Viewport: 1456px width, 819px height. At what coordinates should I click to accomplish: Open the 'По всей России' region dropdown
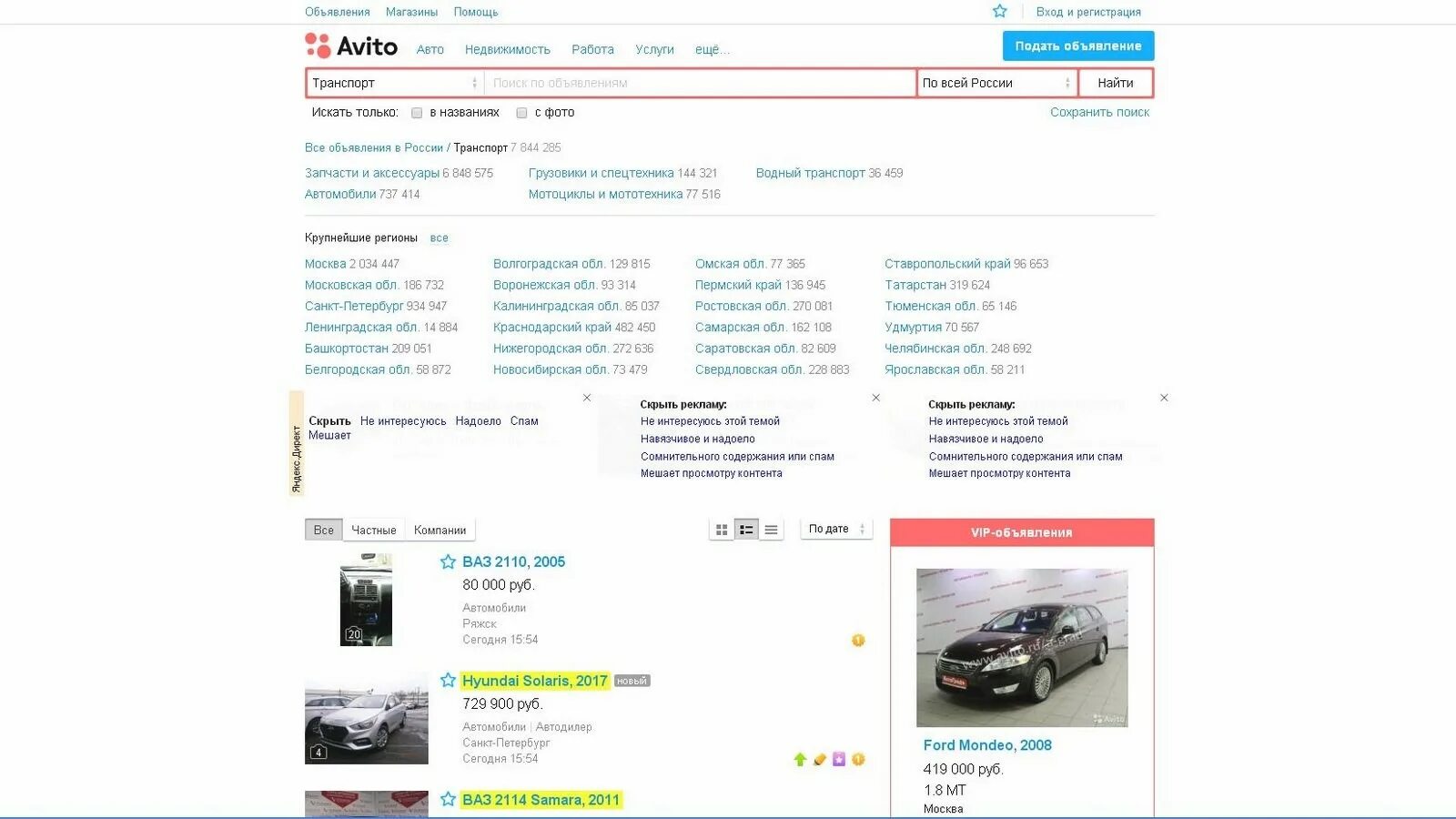[x=997, y=83]
